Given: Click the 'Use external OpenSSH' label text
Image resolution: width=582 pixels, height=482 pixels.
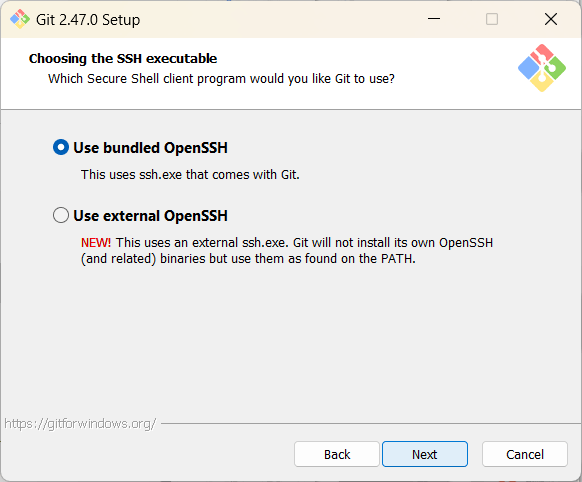Looking at the screenshot, I should 150,216.
